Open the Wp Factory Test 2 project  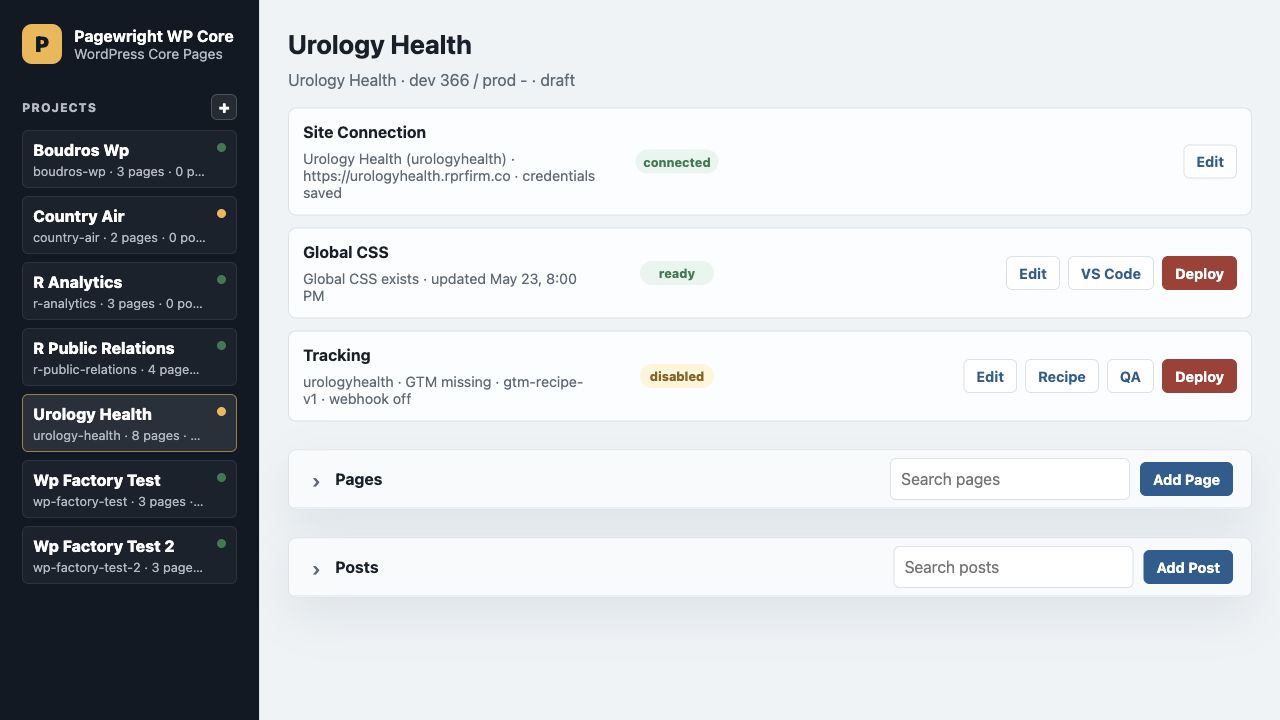[129, 555]
